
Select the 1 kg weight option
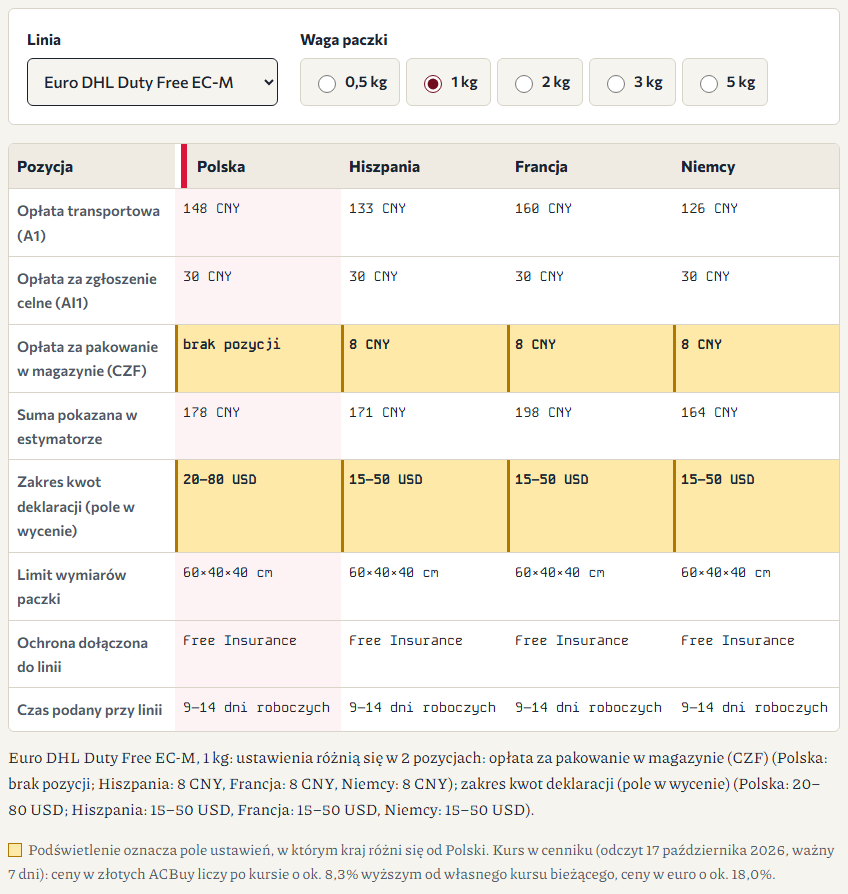click(448, 82)
